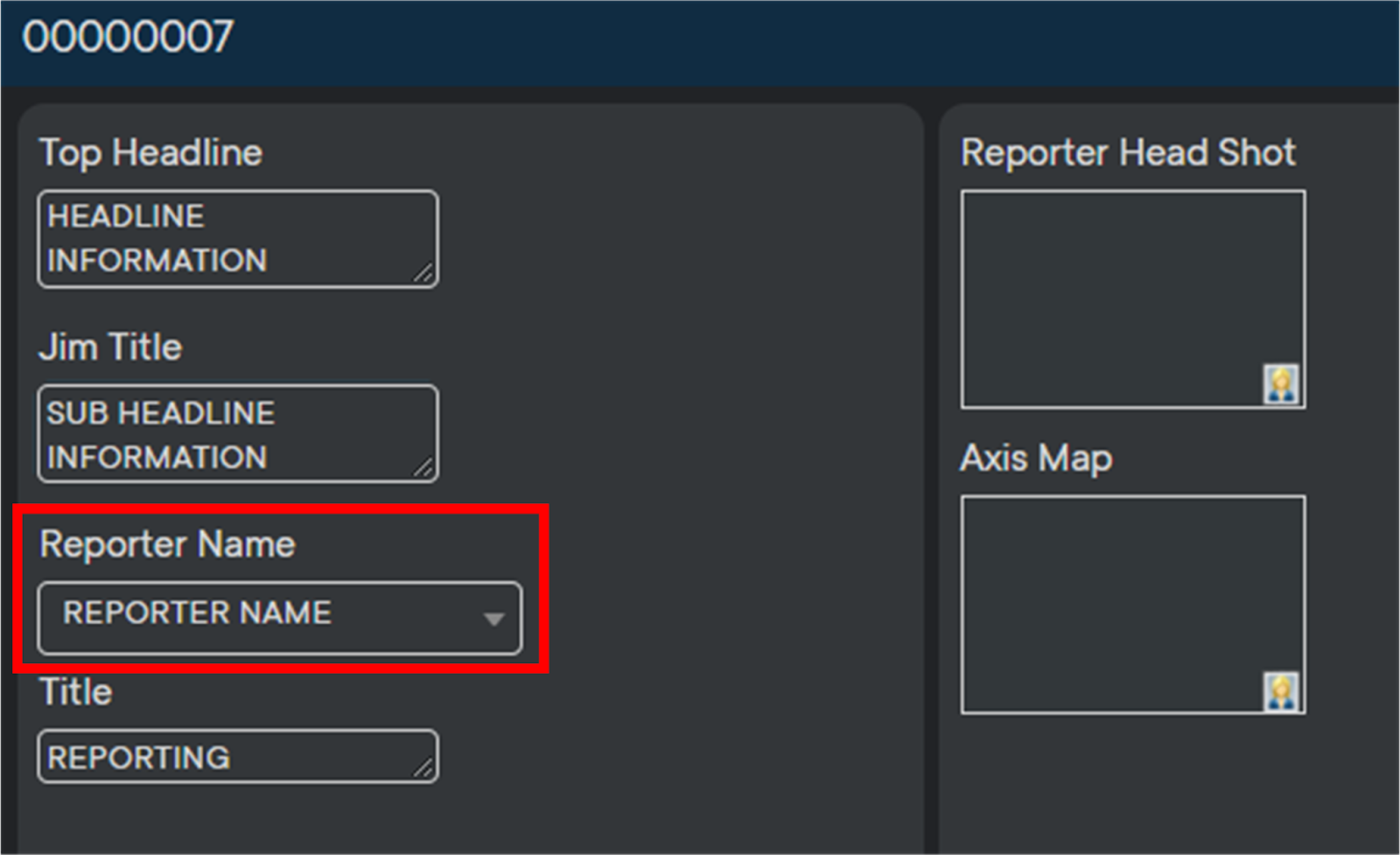The width and height of the screenshot is (1400, 855).
Task: Click the Axis Map label
Action: (1036, 458)
